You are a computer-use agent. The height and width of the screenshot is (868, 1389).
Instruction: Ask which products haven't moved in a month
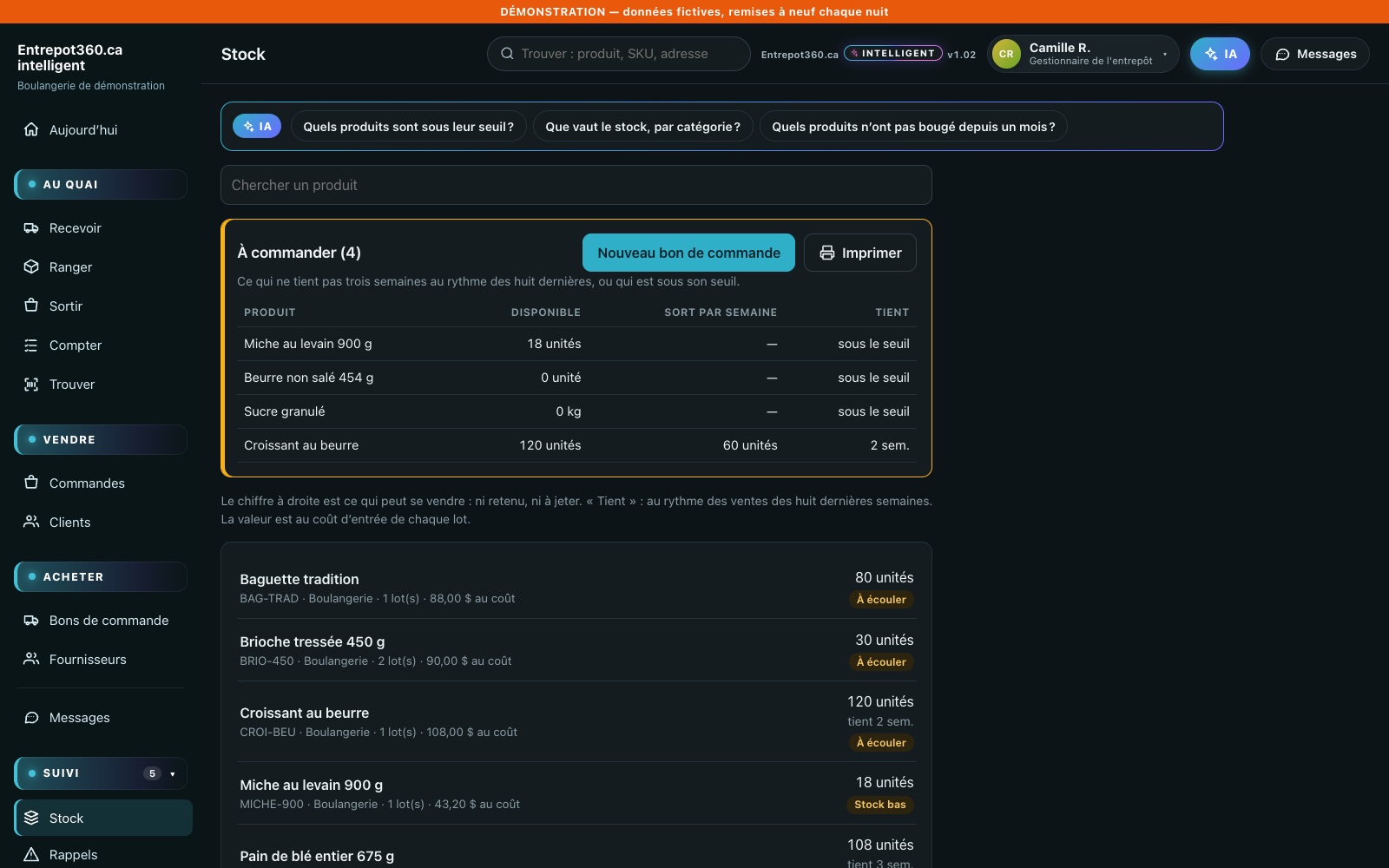click(x=913, y=127)
